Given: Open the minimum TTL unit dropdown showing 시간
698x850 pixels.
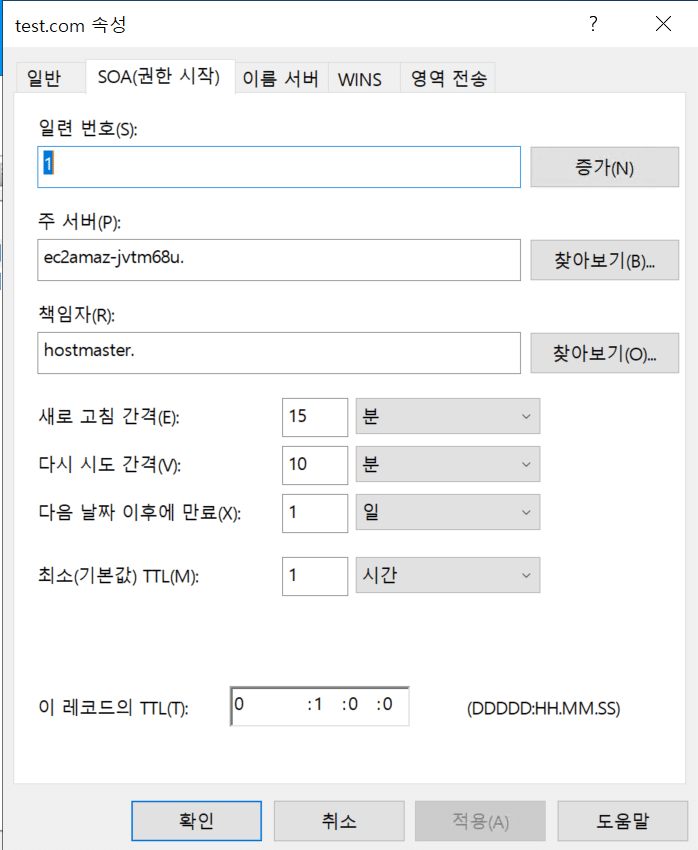Looking at the screenshot, I should 447,575.
